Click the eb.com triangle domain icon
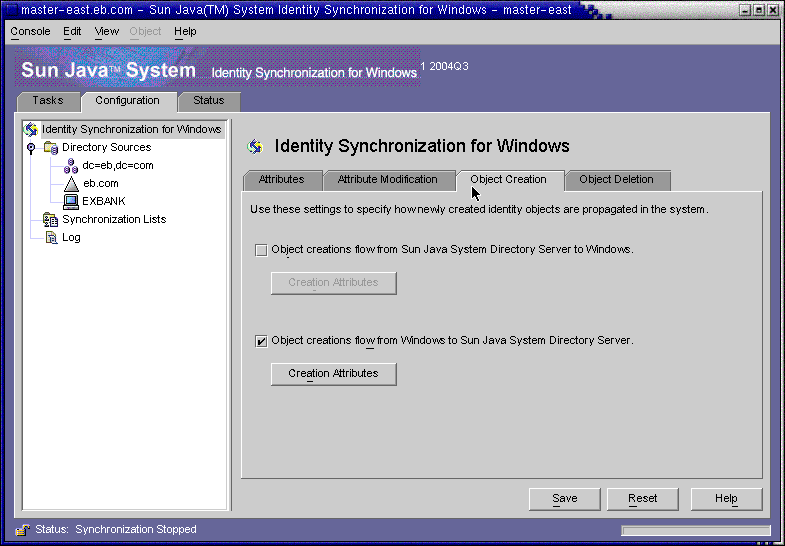785x546 pixels. 71,184
